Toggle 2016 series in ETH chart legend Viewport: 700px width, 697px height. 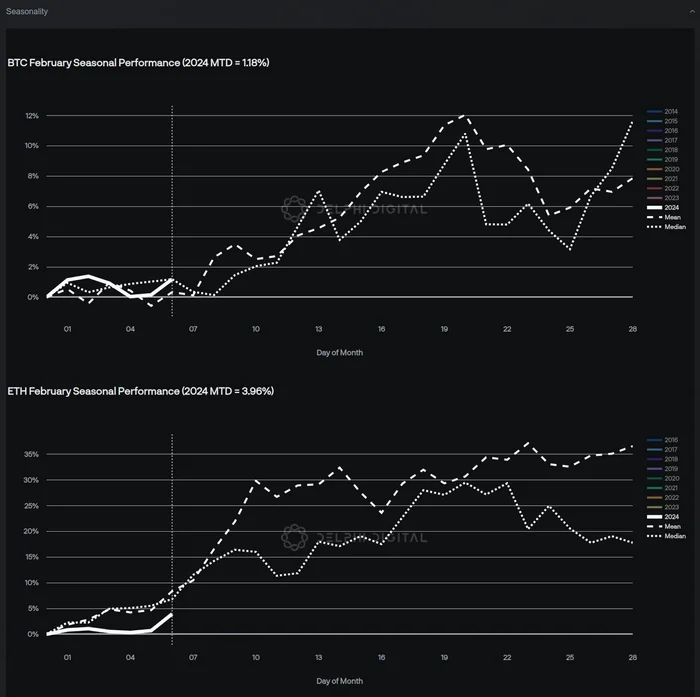tap(662, 440)
